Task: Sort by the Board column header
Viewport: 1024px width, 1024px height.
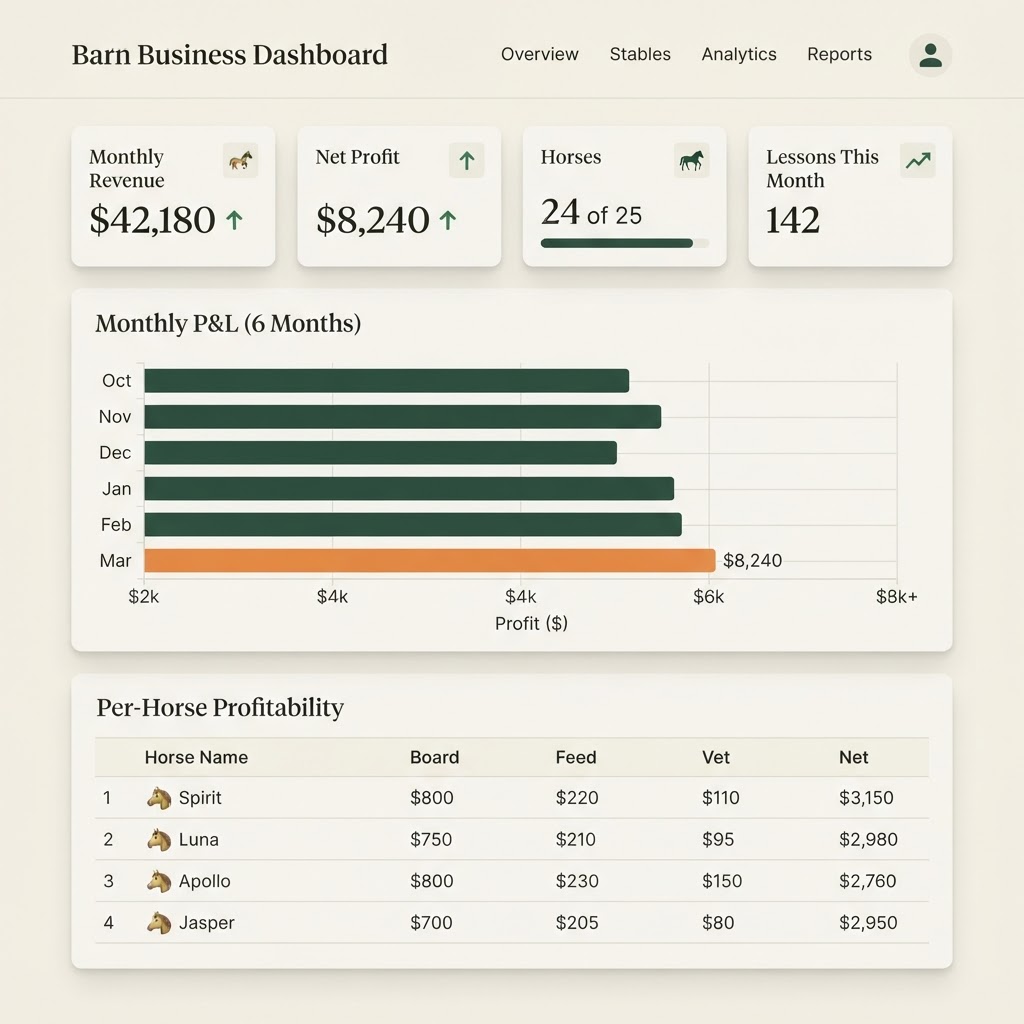Action: [x=434, y=757]
